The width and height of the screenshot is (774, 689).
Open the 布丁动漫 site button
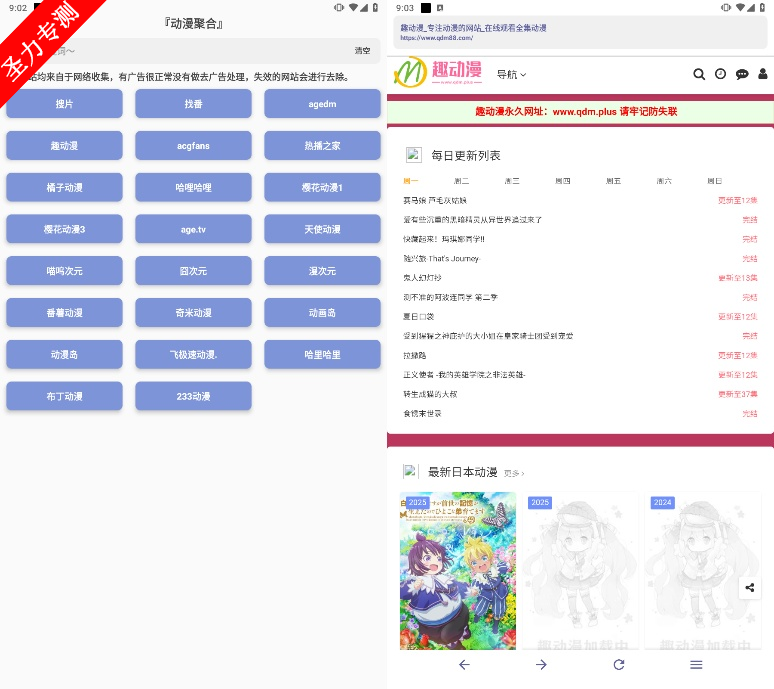tap(64, 396)
